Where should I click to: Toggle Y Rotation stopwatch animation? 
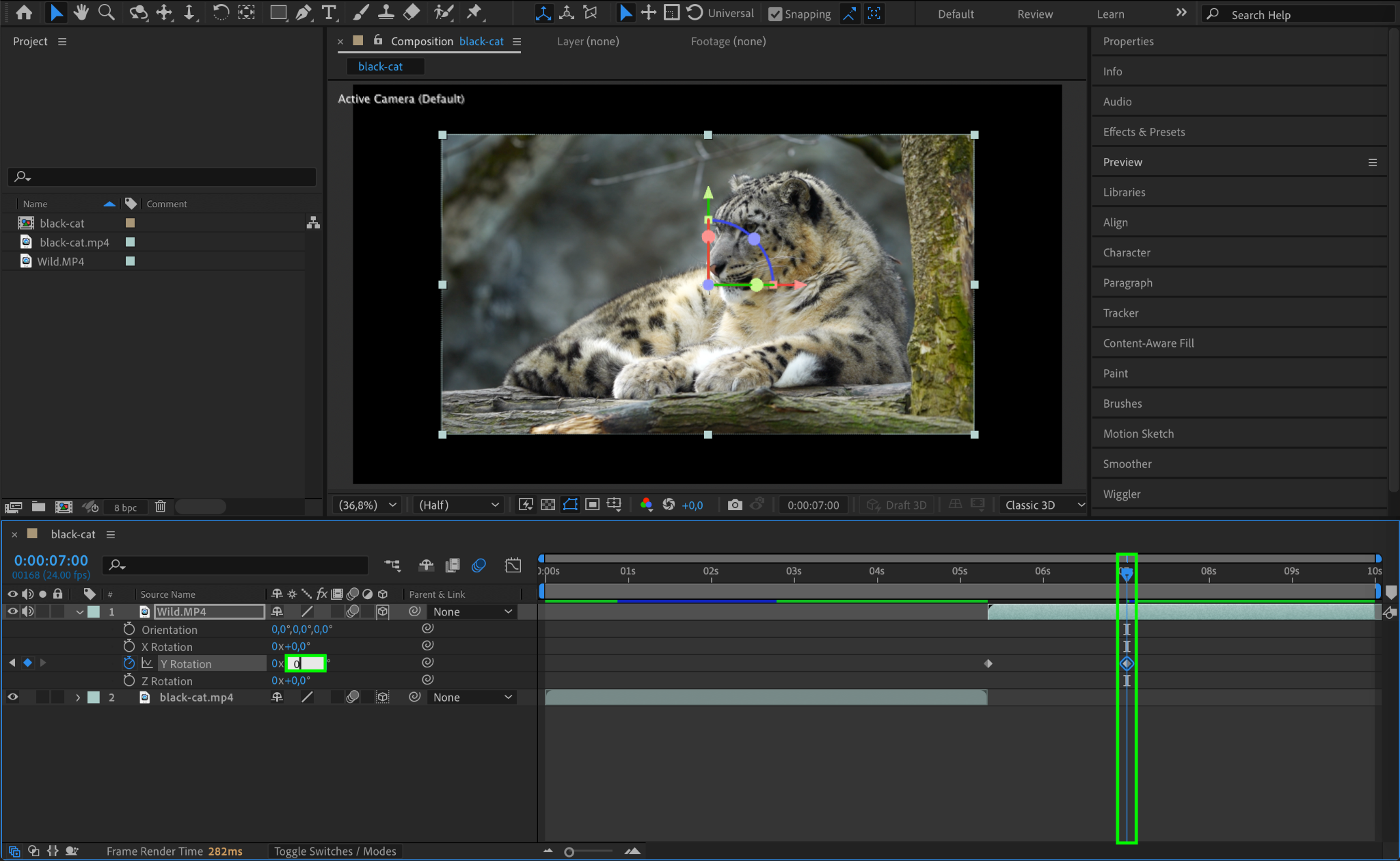point(129,663)
